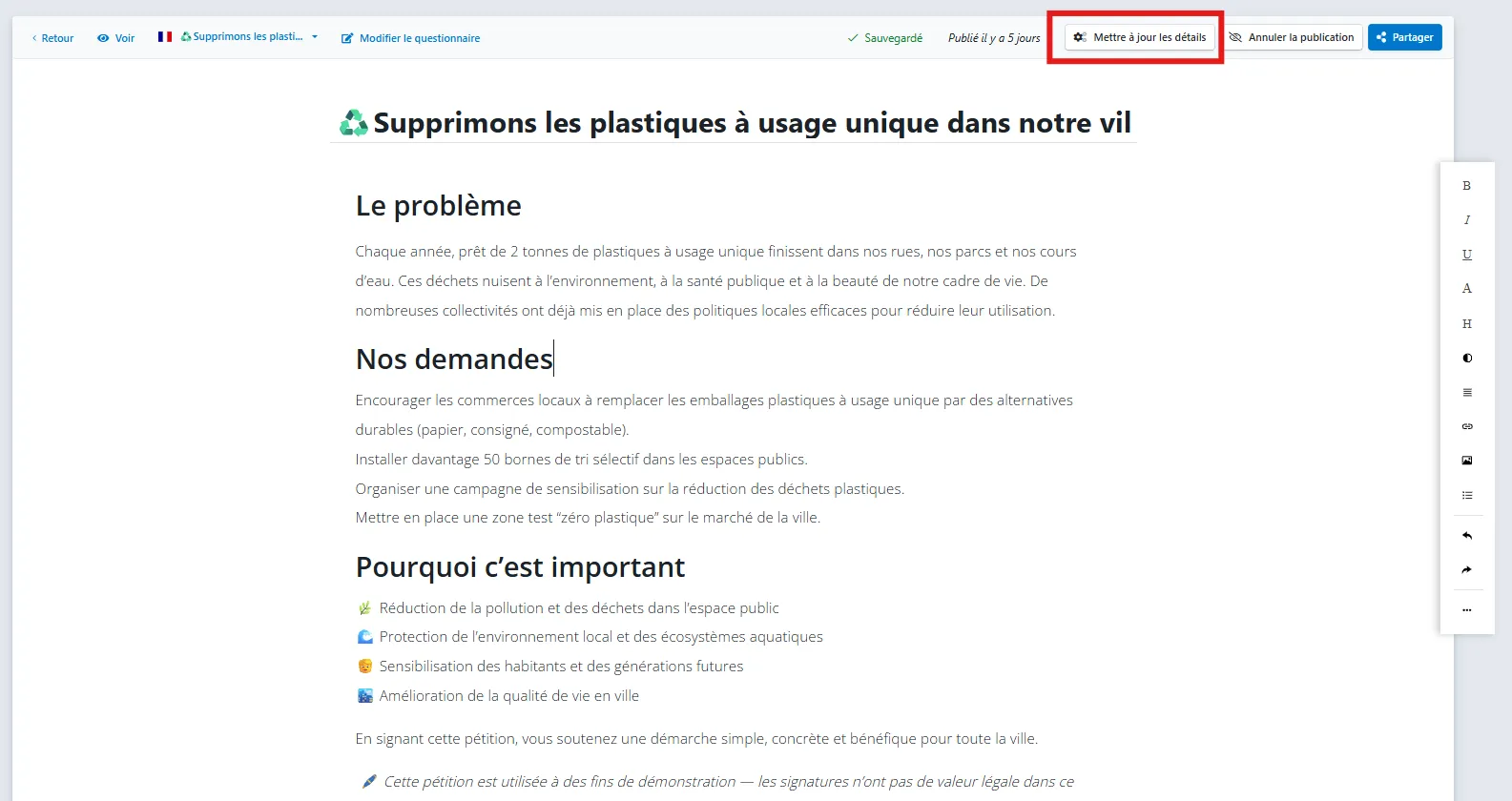The width and height of the screenshot is (1512, 801).
Task: Click the half-filled circle contrast icon
Action: [1466, 359]
